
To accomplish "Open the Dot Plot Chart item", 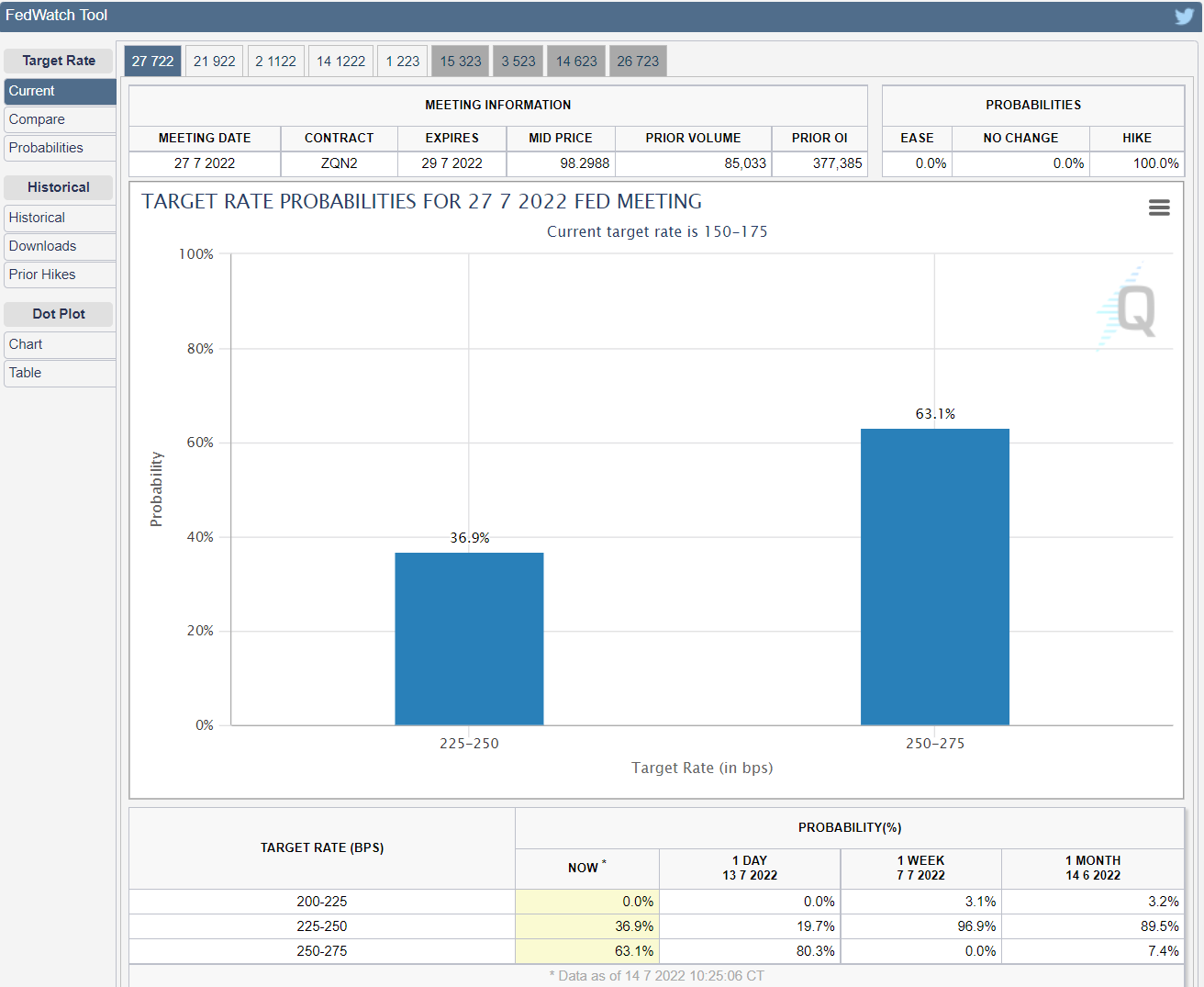I will point(60,344).
